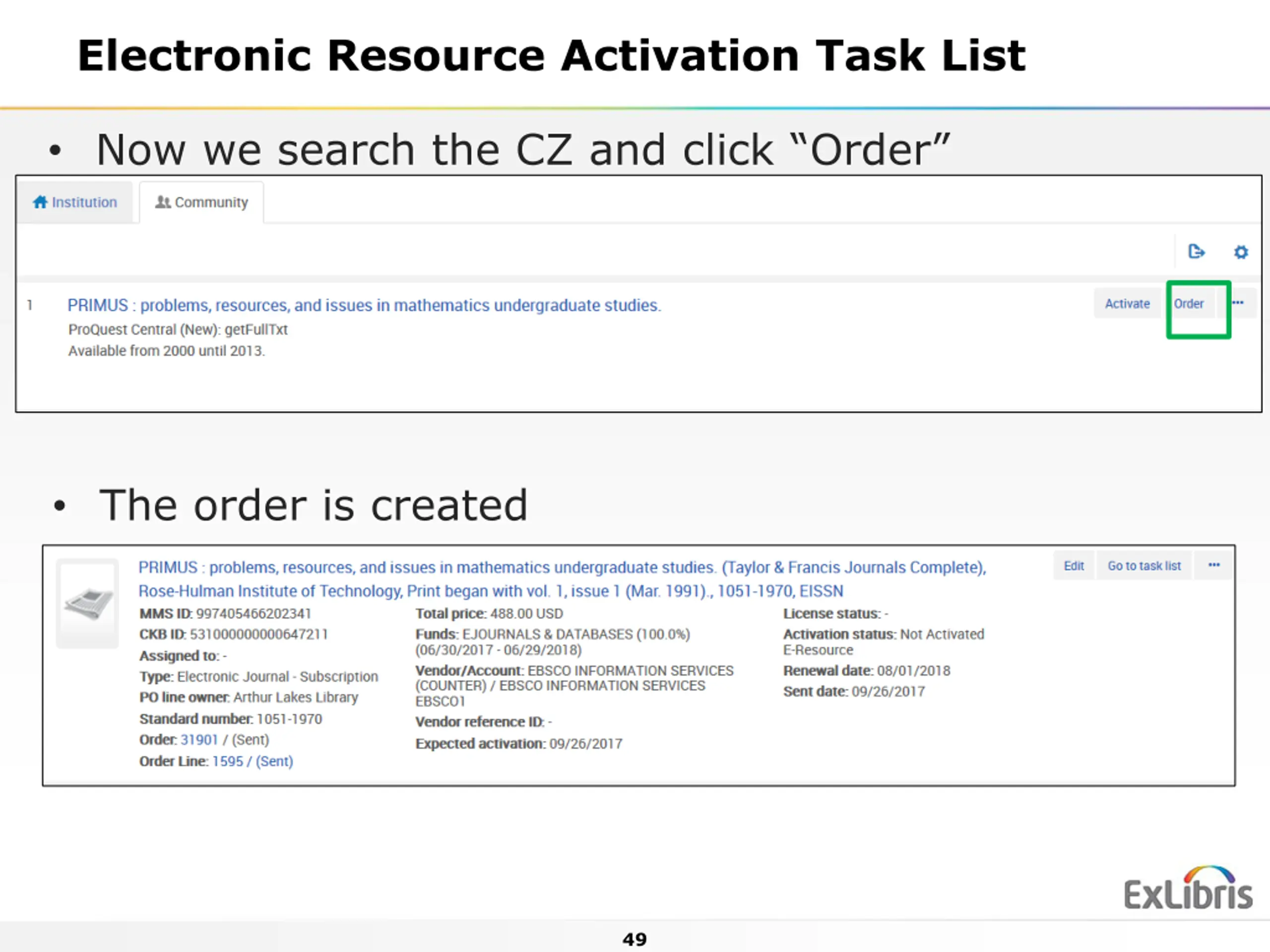The height and width of the screenshot is (952, 1270).
Task: Click the journal thumbnail image
Action: (87, 604)
